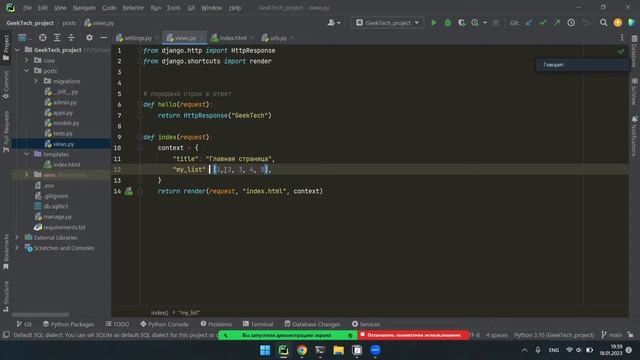Commit changes with the green checkmark
Image resolution: width=640 pixels, height=360 pixels.
click(x=543, y=23)
